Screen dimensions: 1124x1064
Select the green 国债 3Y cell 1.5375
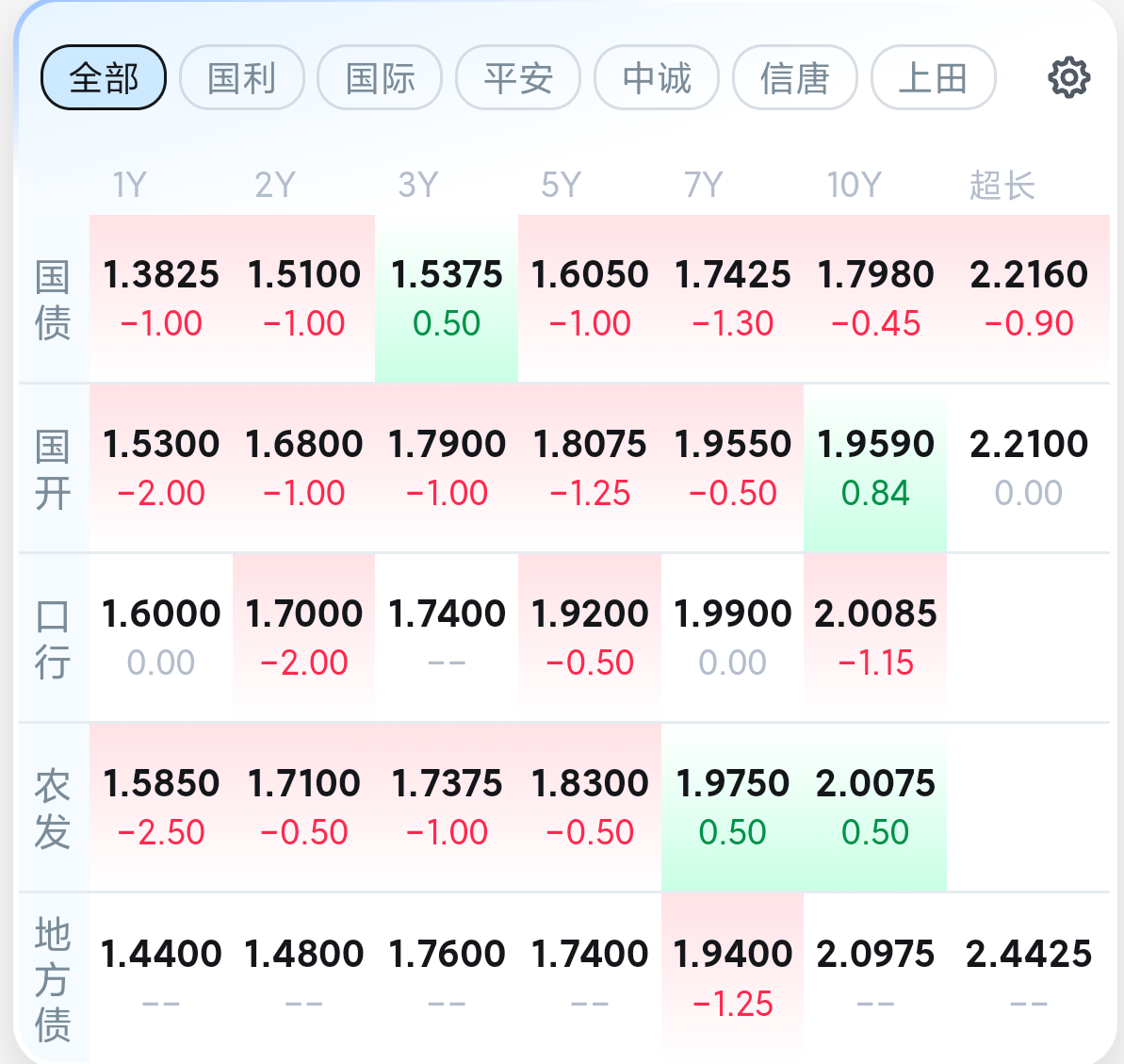click(x=447, y=298)
